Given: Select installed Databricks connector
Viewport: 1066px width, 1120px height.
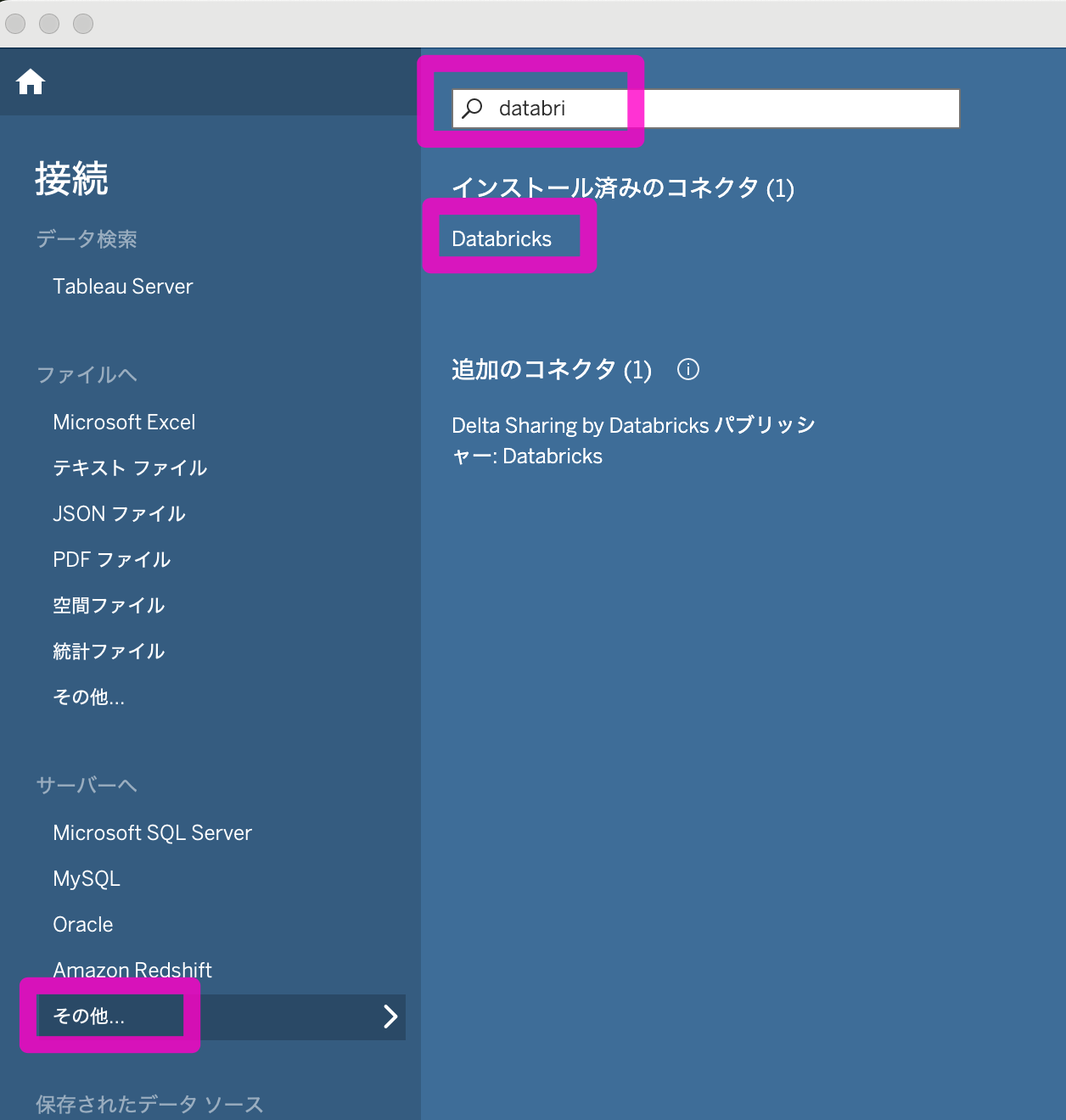Looking at the screenshot, I should pyautogui.click(x=502, y=239).
